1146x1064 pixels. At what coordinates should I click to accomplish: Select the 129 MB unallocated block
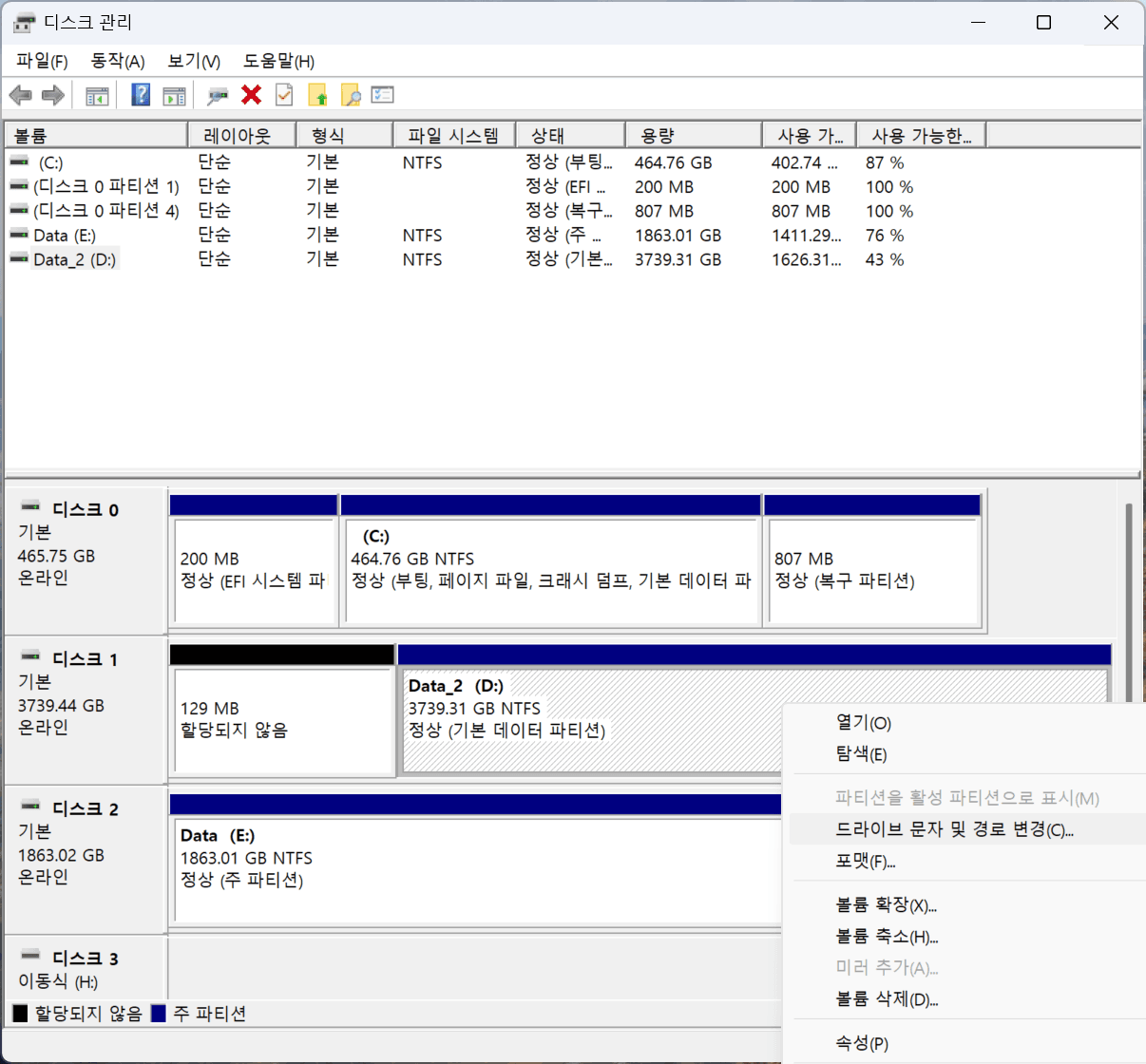282,710
